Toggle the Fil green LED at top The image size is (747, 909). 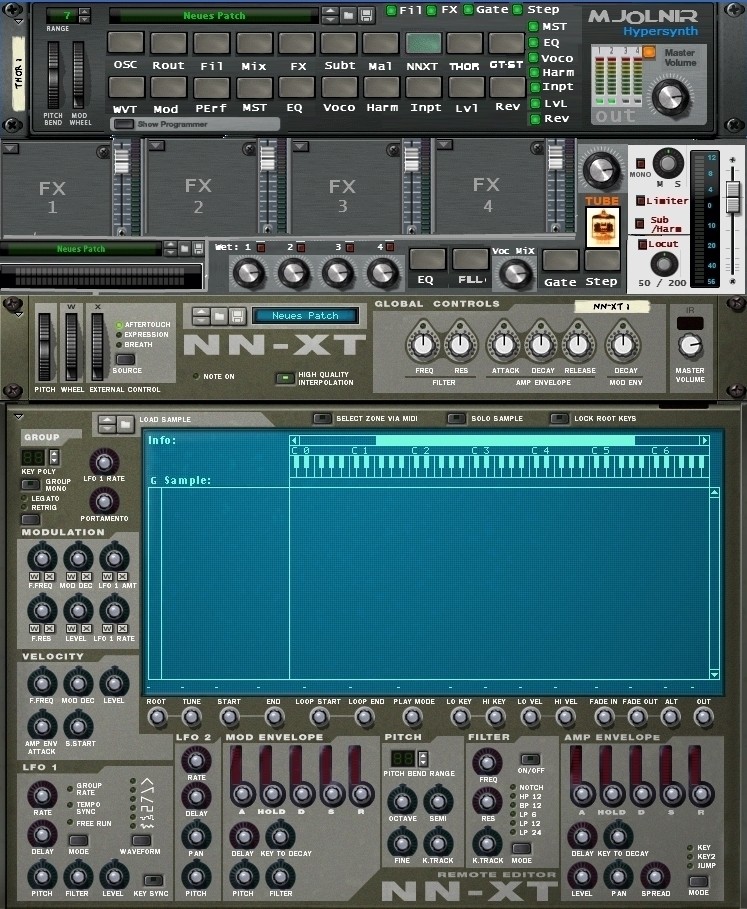pyautogui.click(x=392, y=10)
